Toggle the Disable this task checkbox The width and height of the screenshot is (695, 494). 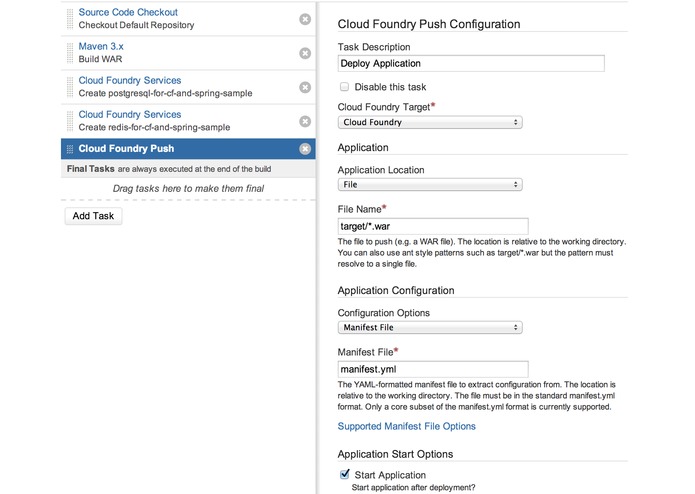point(344,87)
